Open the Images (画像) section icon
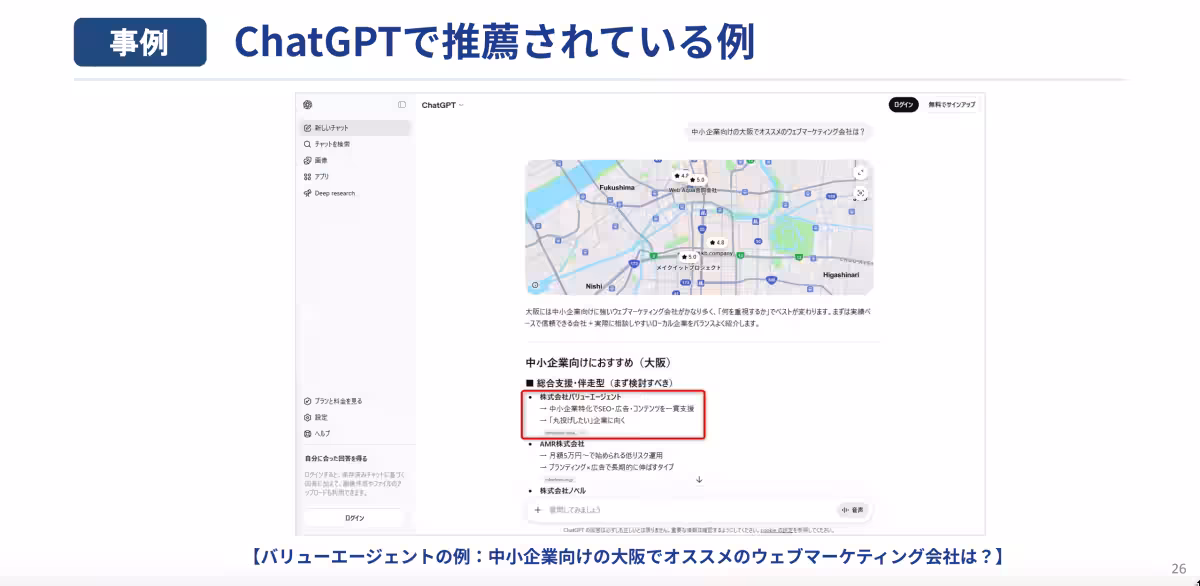This screenshot has height=586, width=1200. 308,160
